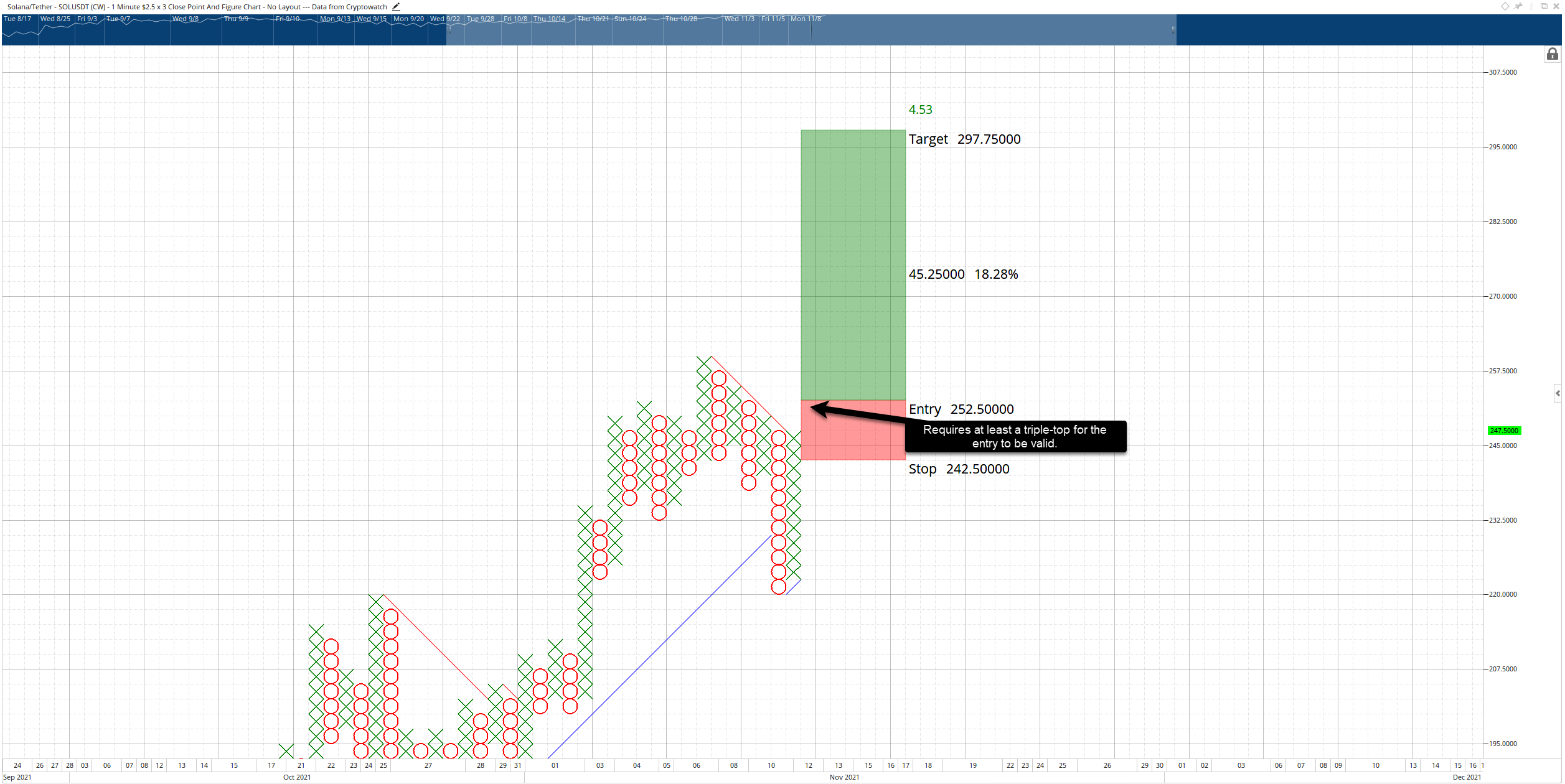Image resolution: width=1565 pixels, height=784 pixels.
Task: Click the Target 297.75000 label
Action: coord(964,139)
